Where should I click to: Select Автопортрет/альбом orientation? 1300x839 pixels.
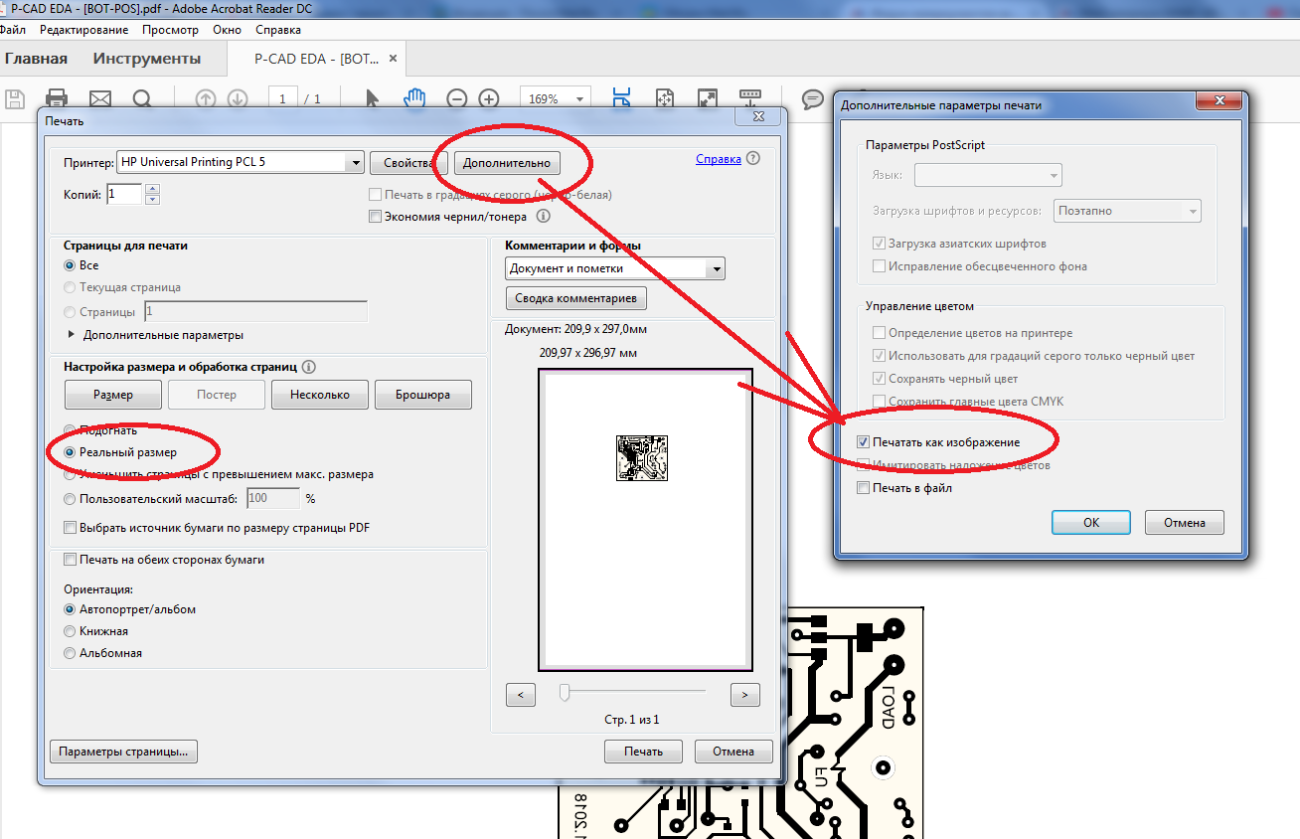click(70, 609)
